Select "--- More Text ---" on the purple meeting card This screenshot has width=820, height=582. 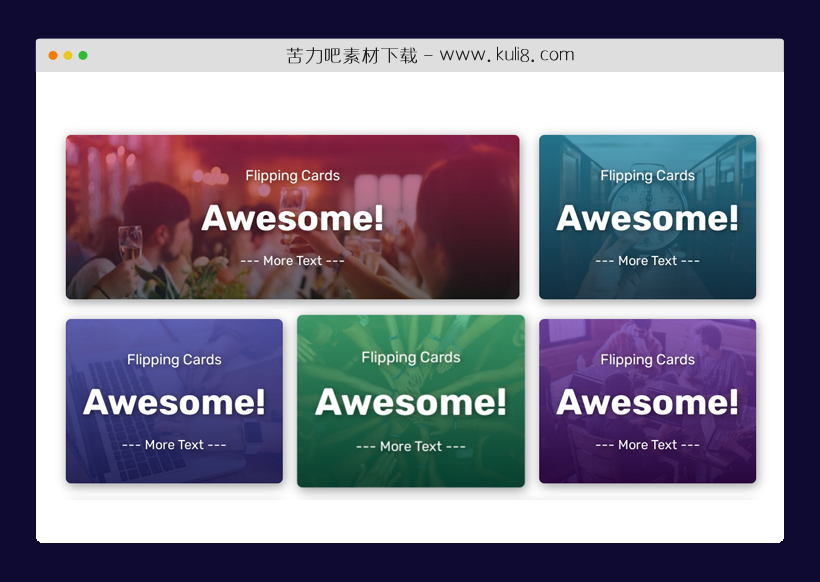tap(647, 445)
